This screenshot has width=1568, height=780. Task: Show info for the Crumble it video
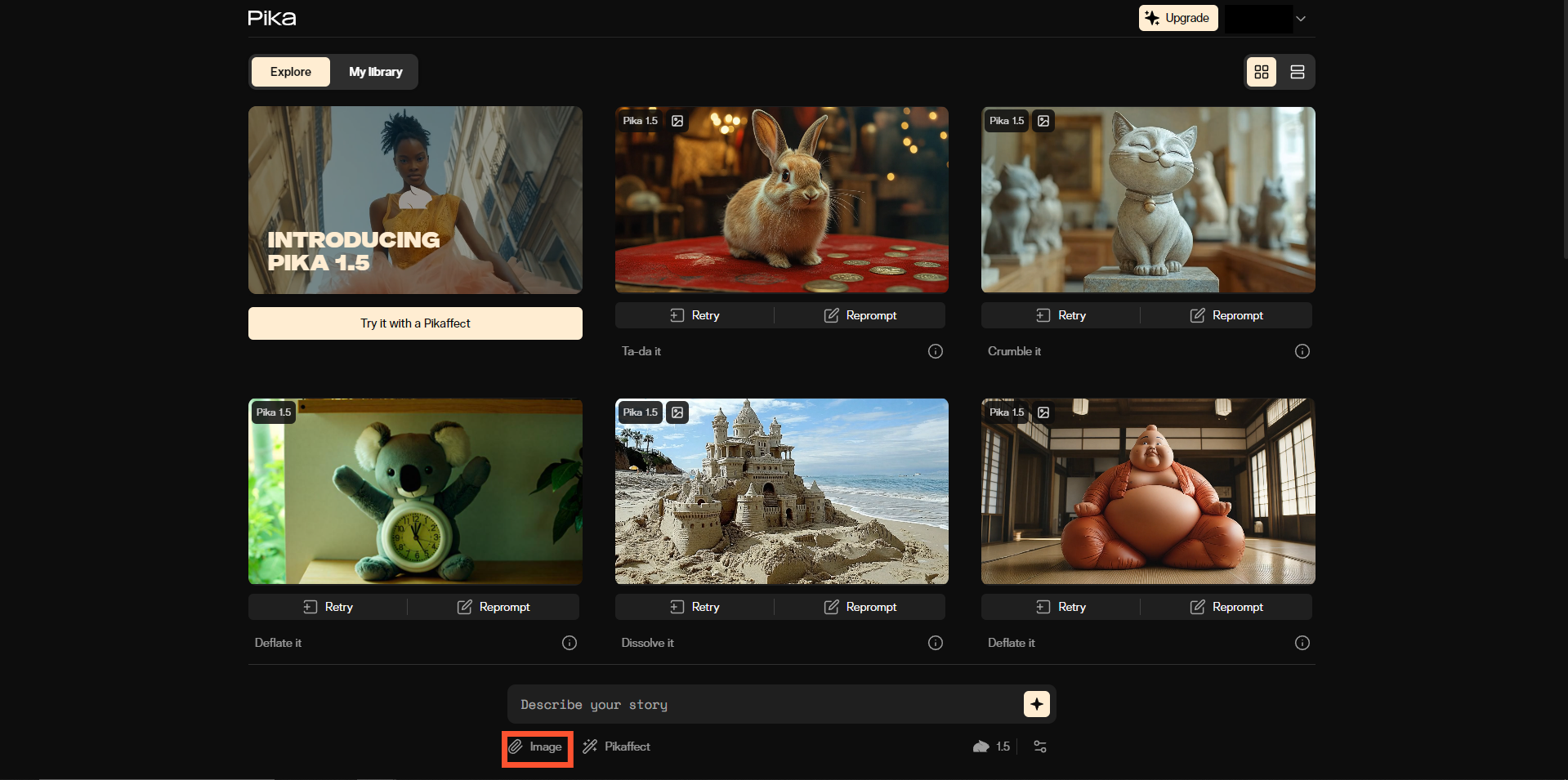[x=1302, y=351]
